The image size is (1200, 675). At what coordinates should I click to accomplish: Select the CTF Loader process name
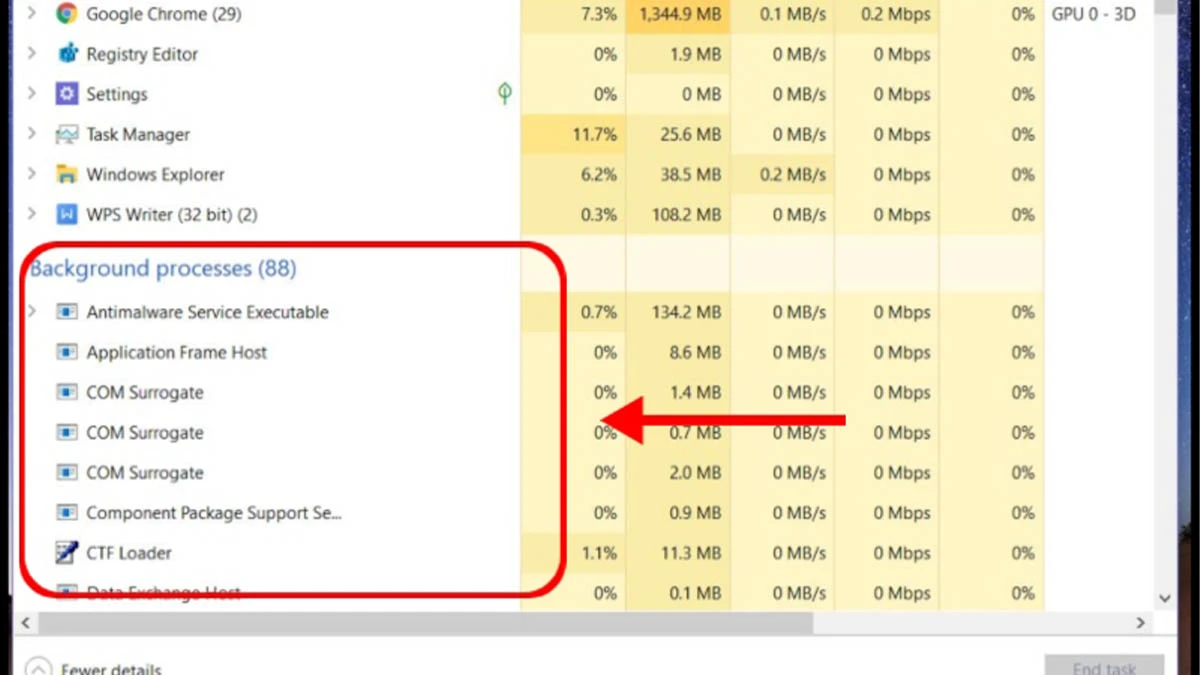pos(129,552)
